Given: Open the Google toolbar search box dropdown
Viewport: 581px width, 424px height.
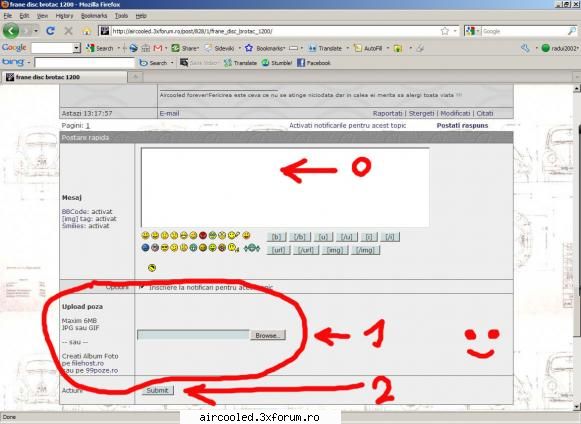Looking at the screenshot, I should (77, 48).
